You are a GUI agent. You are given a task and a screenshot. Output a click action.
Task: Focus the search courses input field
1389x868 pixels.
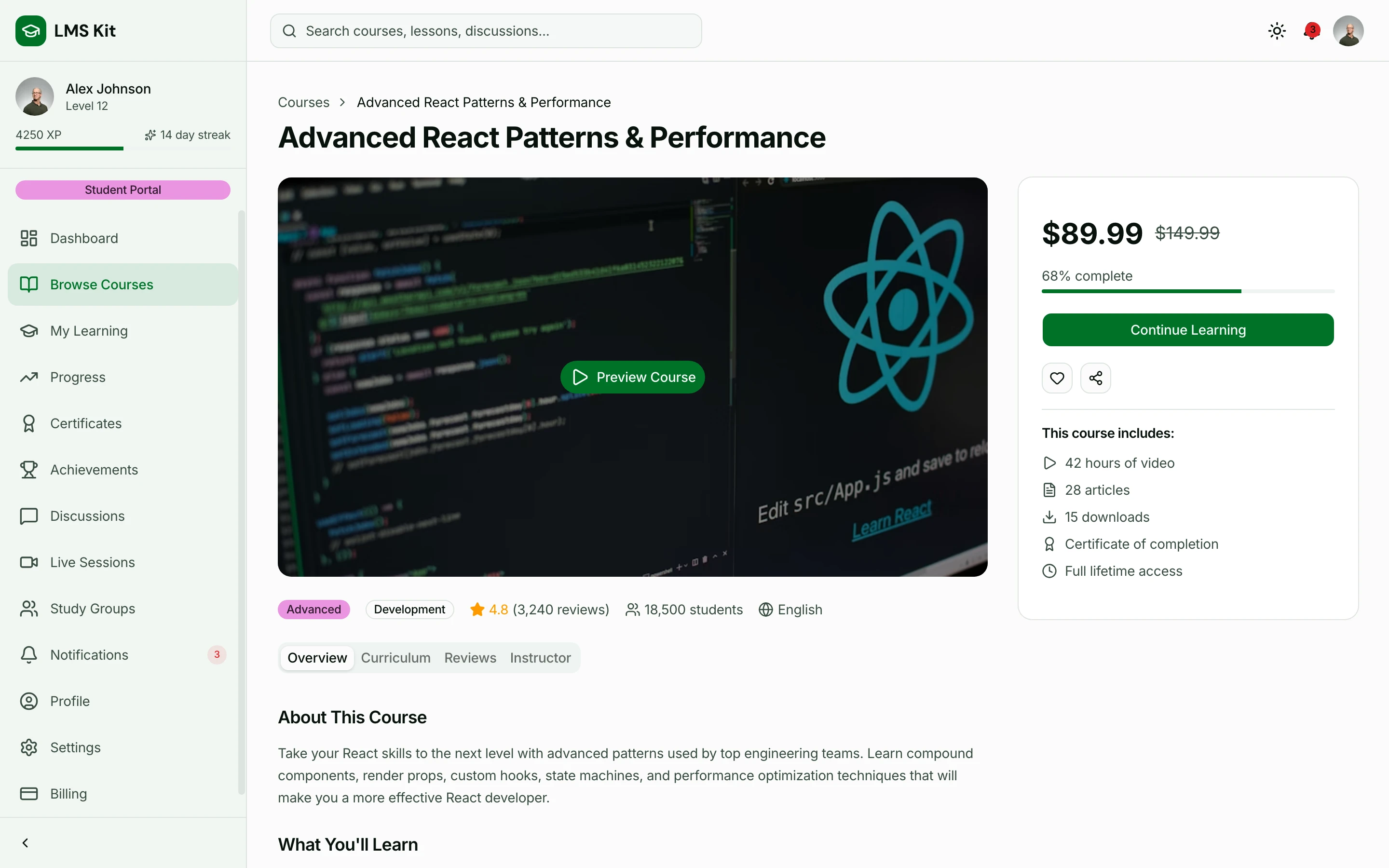(486, 31)
